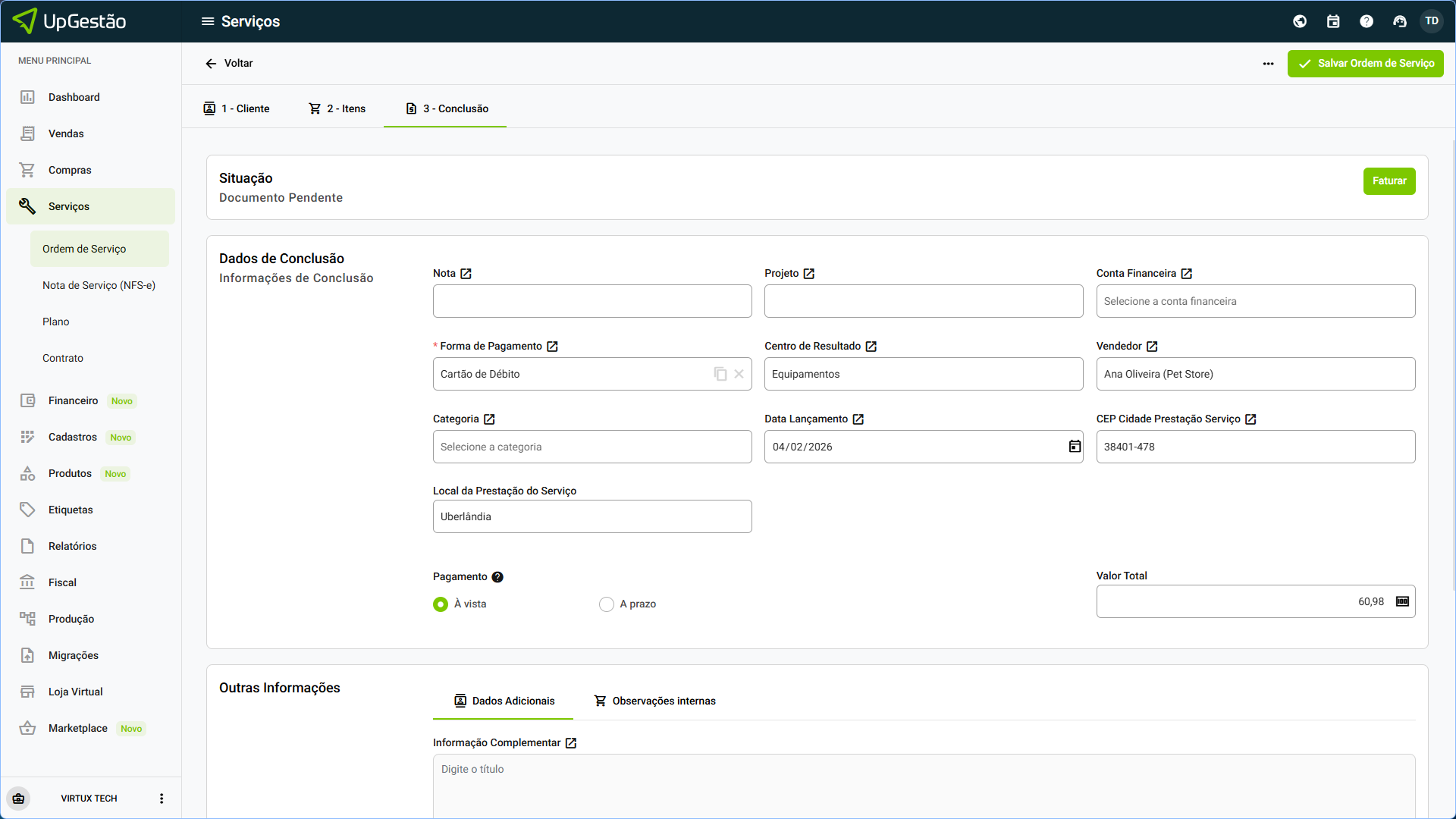Open the Categoria selection dropdown
The width and height of the screenshot is (1456, 819).
(x=591, y=447)
